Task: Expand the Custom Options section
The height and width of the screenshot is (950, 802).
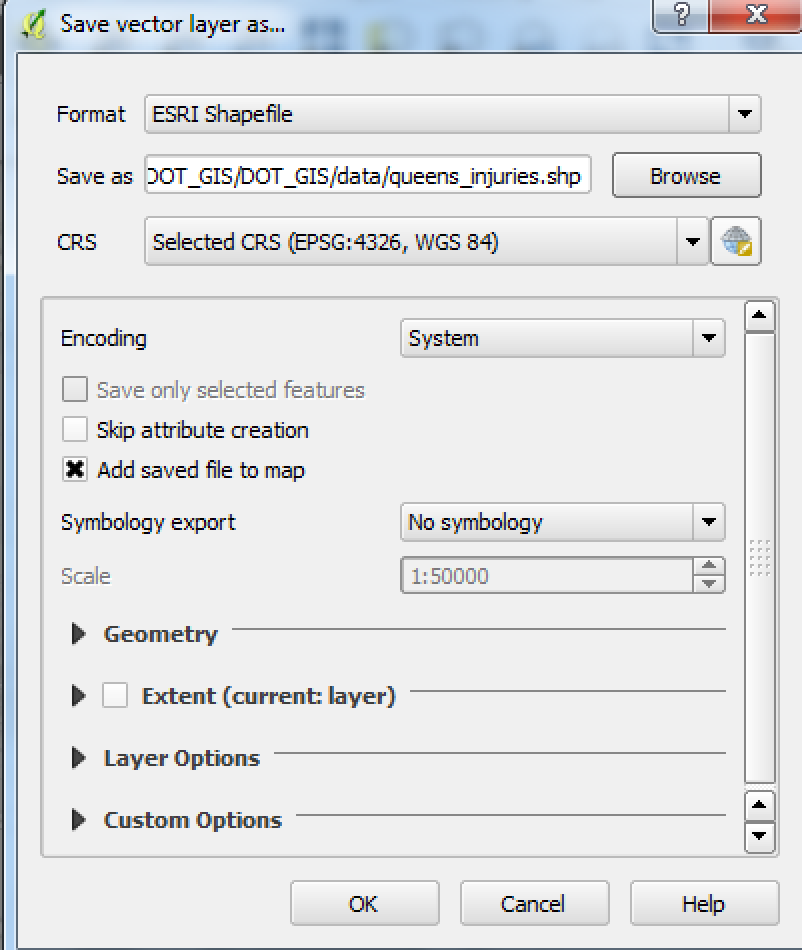Action: click(x=80, y=819)
